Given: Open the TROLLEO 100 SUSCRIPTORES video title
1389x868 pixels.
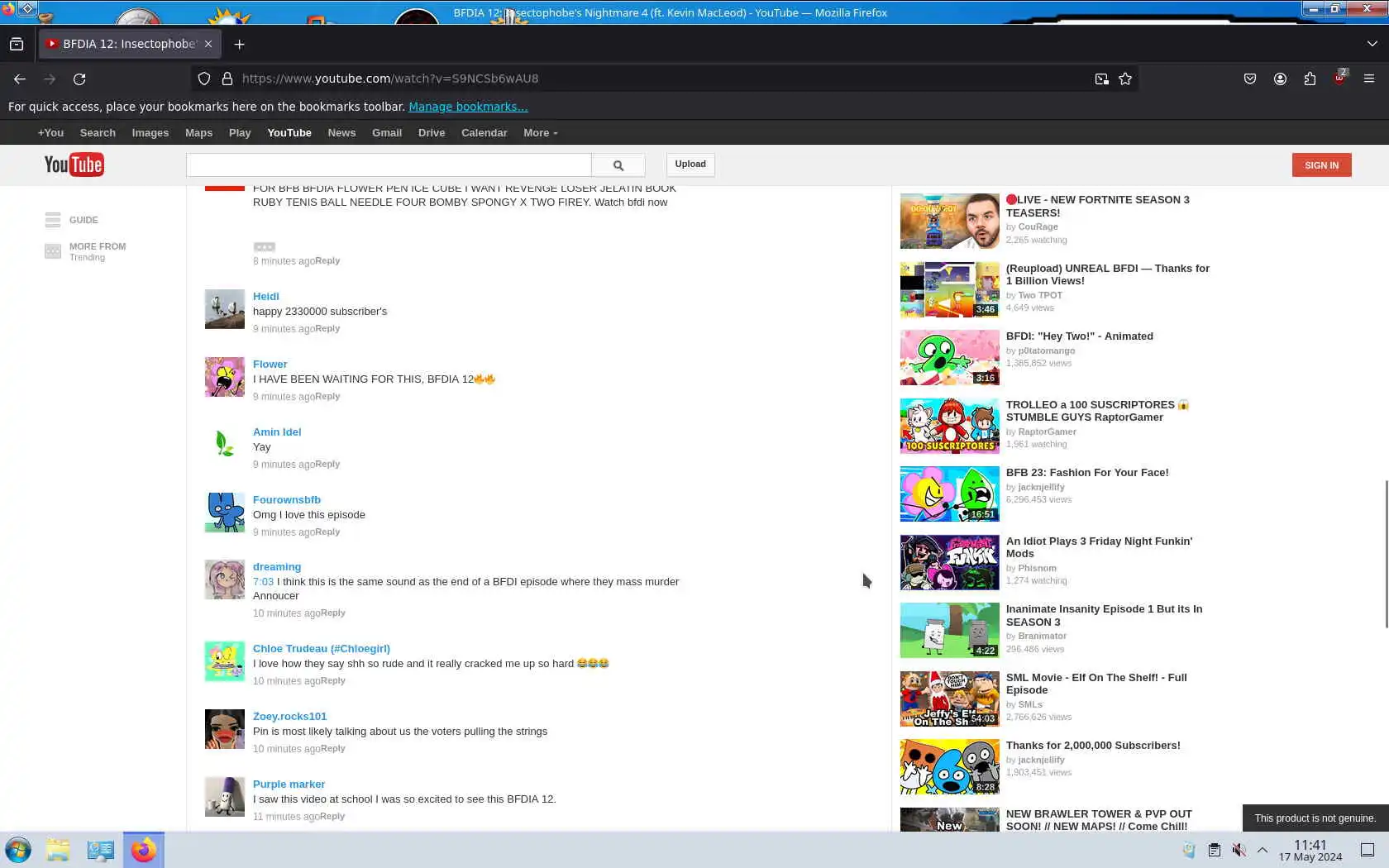Looking at the screenshot, I should click(1097, 411).
